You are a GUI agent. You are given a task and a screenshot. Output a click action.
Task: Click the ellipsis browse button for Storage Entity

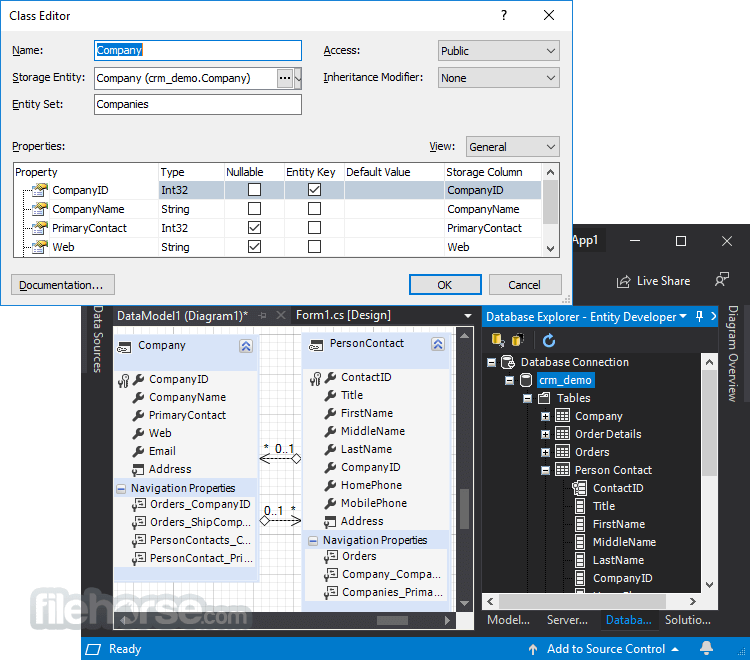[285, 78]
